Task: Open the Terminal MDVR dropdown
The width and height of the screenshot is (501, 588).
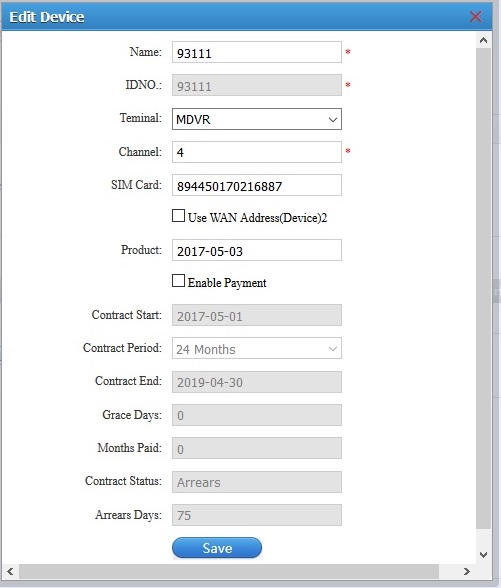Action: [x=257, y=119]
